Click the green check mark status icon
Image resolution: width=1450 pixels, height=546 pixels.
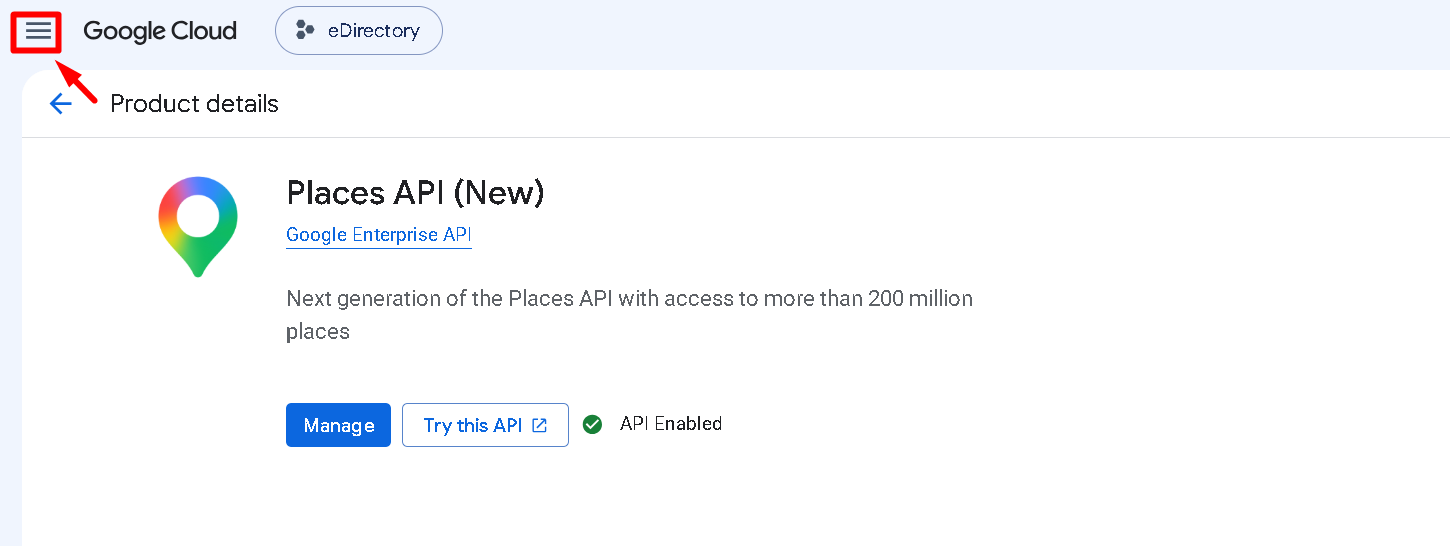(593, 424)
